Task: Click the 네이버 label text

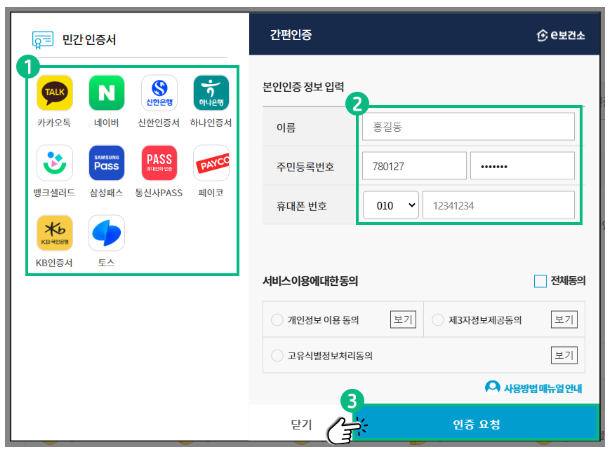Action: [x=106, y=123]
